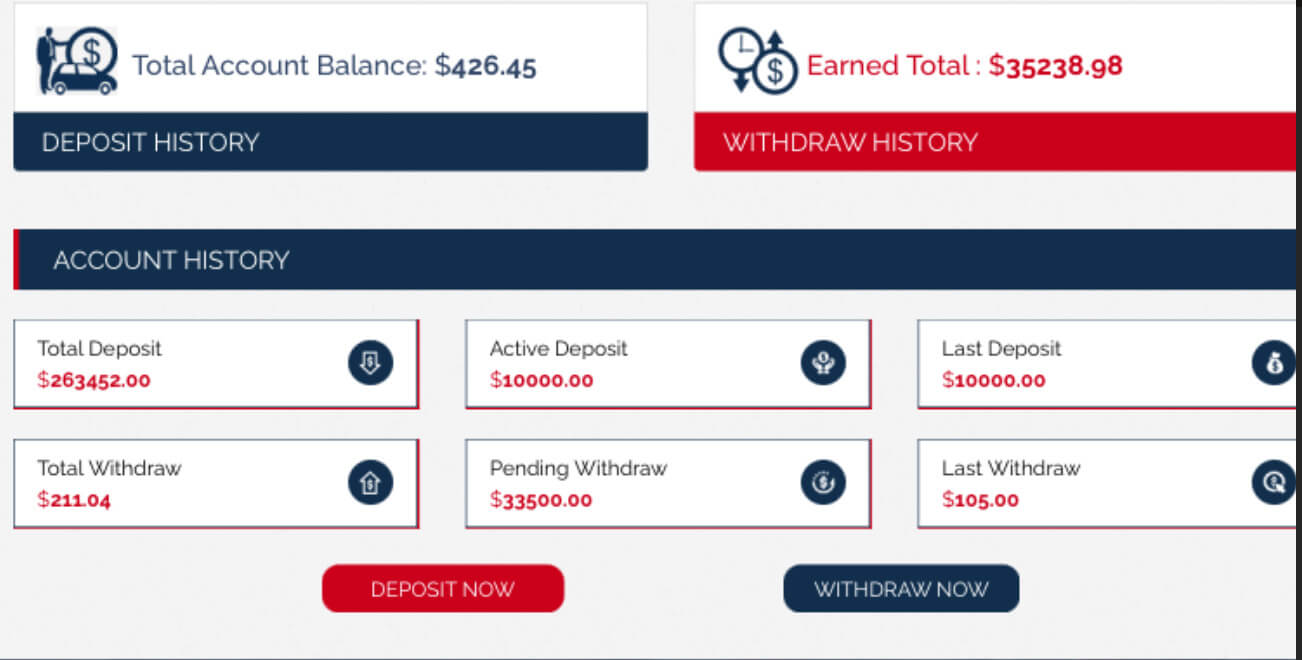Click the Pending Withdraw amount $33500.00
The width and height of the screenshot is (1302, 660).
541,500
